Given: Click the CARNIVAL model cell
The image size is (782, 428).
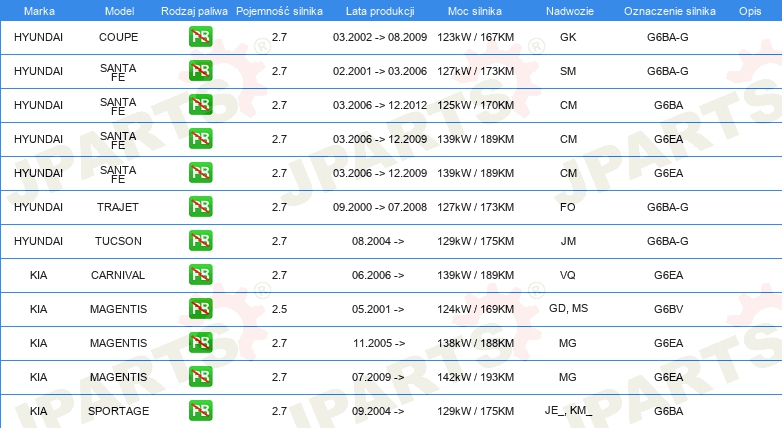Looking at the screenshot, I should pos(118,275).
